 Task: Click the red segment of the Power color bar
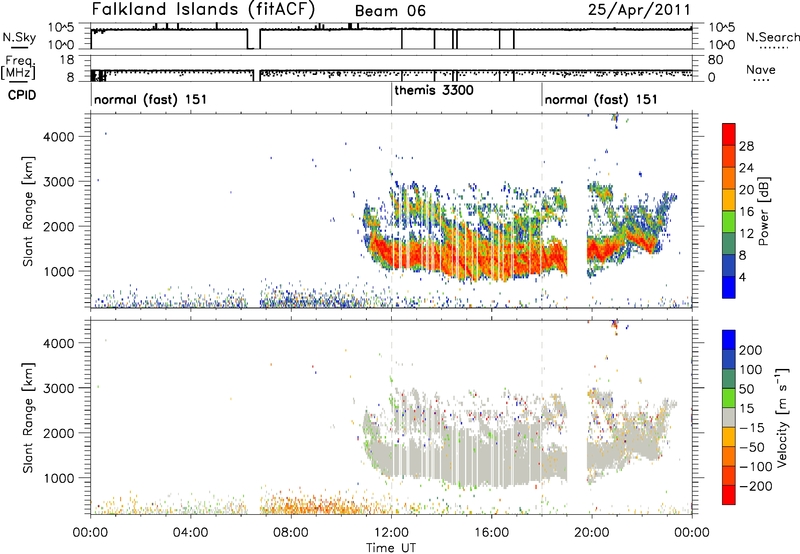pyautogui.click(x=729, y=134)
